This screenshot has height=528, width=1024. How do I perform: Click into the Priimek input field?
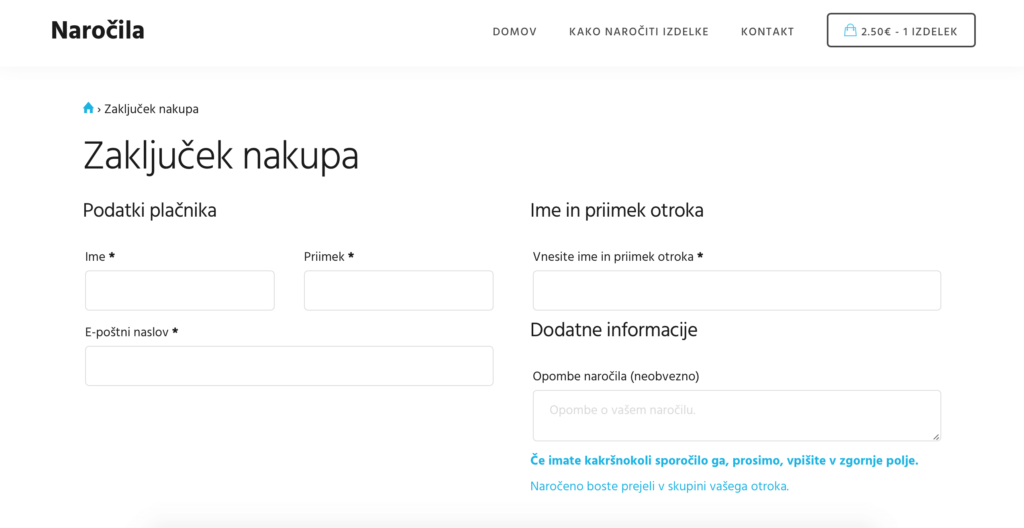[x=398, y=290]
